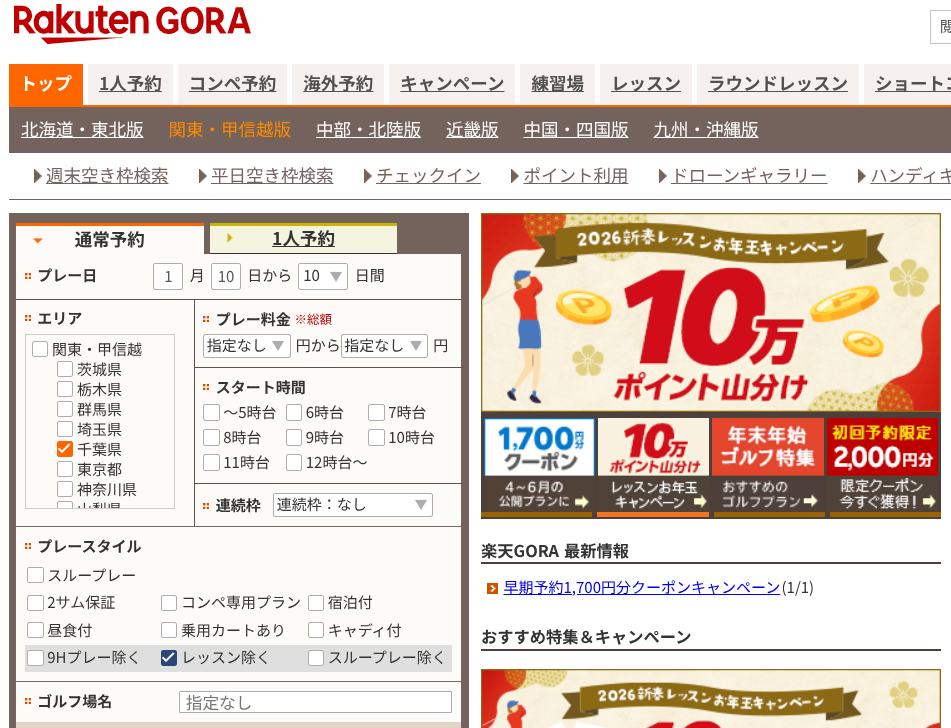951x728 pixels.
Task: Enable the 2サム保証 checkbox
Action: 36,602
